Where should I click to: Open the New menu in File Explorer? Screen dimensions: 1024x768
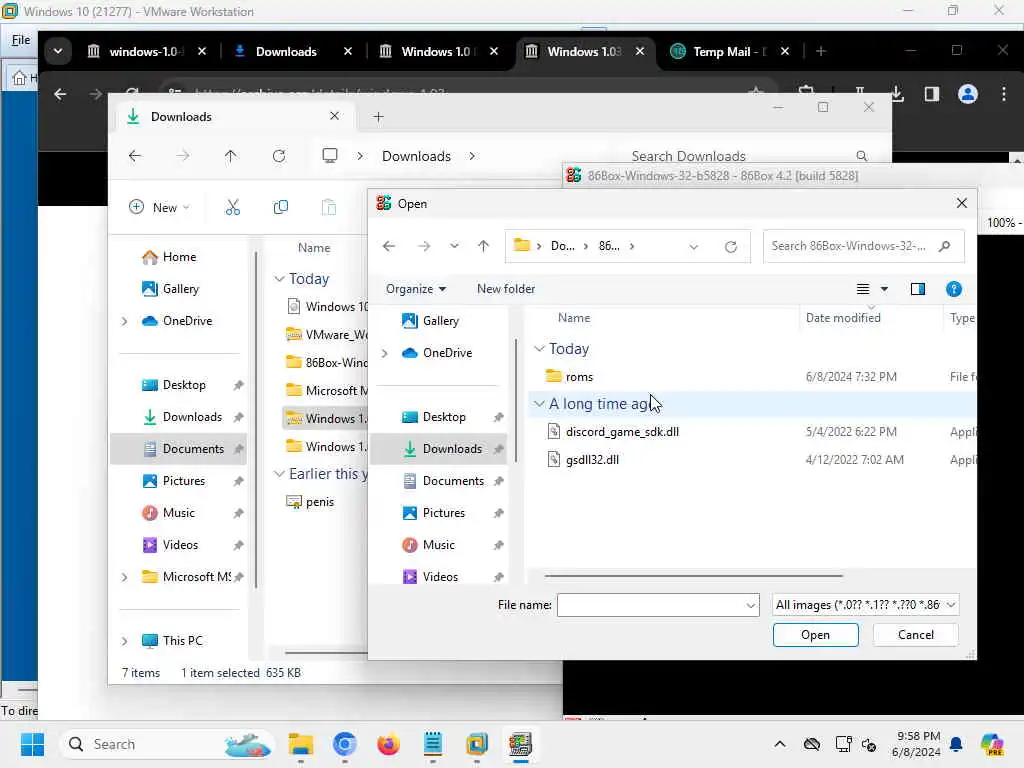point(159,207)
